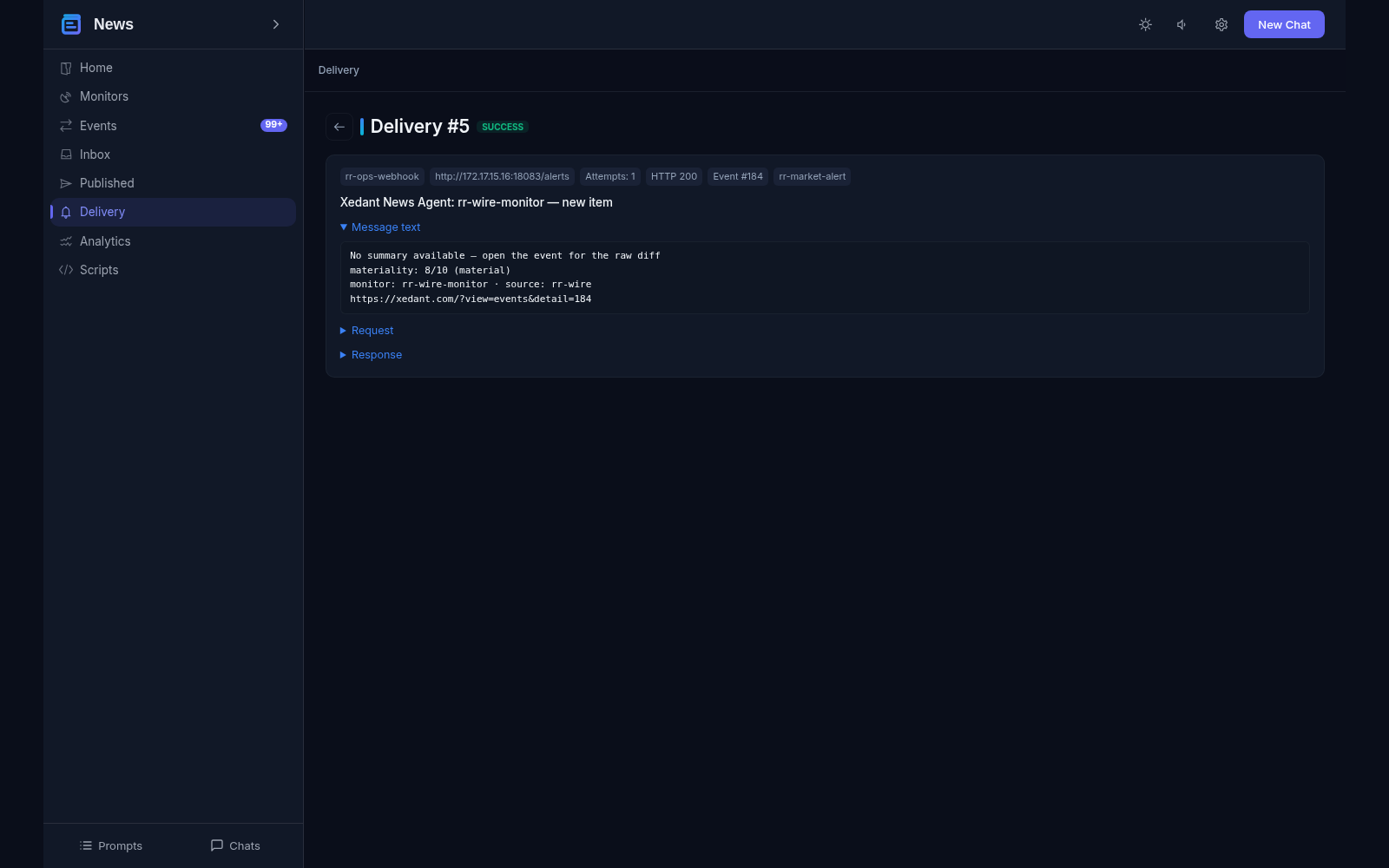Click the xedant.com event URL line
1389x868 pixels.
pyautogui.click(x=471, y=299)
